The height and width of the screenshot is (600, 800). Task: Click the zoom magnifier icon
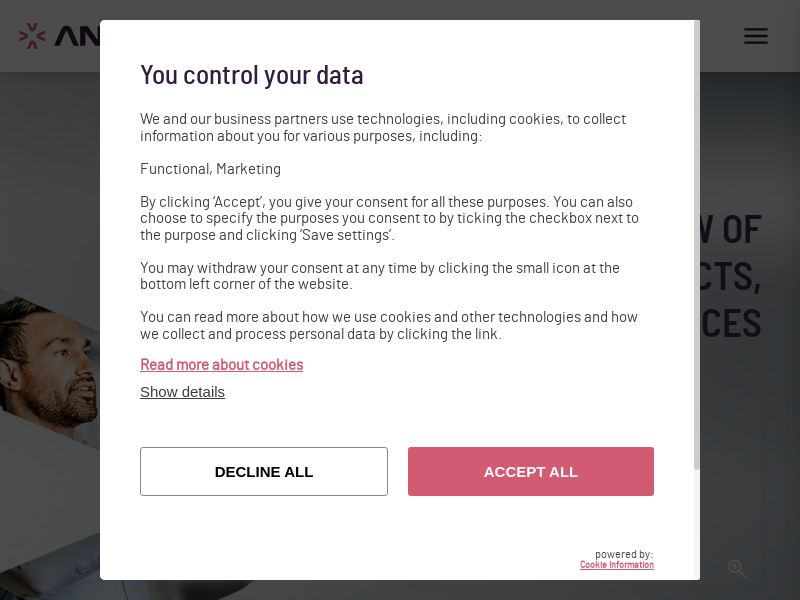click(737, 568)
